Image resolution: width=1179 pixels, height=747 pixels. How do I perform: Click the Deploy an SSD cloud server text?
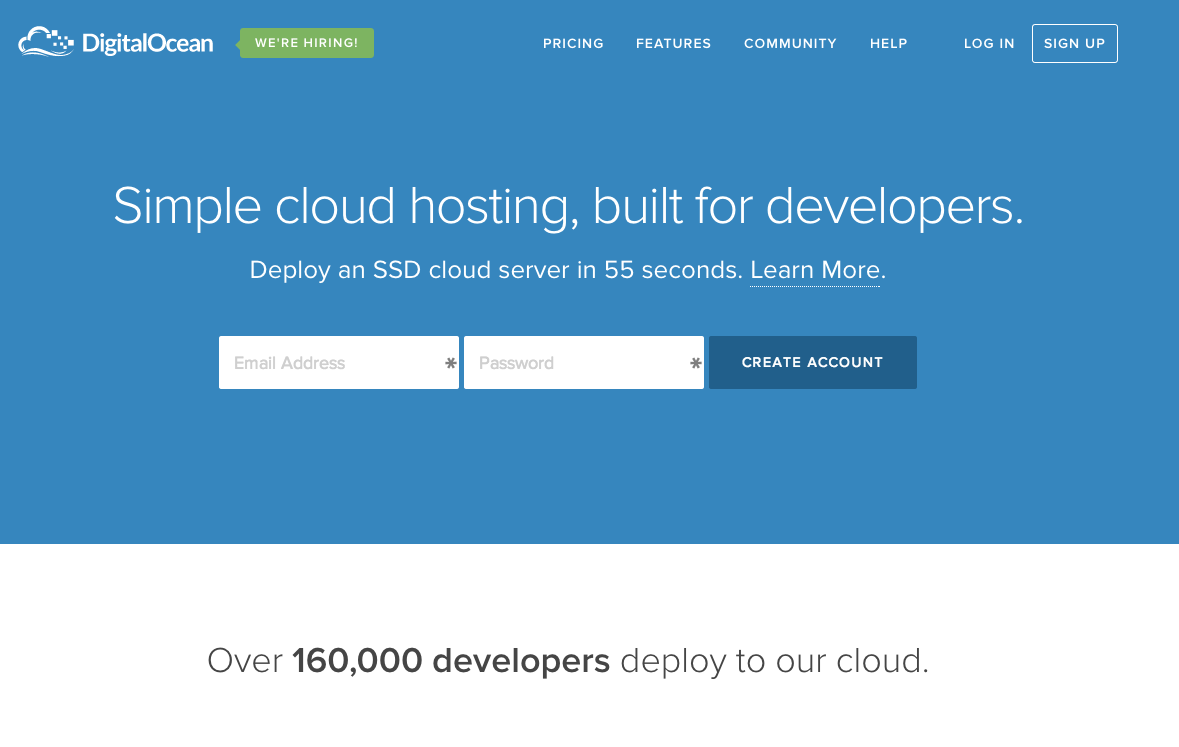click(x=495, y=270)
